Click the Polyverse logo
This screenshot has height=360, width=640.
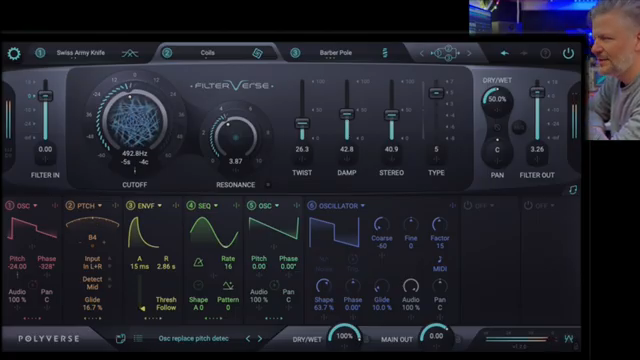pos(49,339)
